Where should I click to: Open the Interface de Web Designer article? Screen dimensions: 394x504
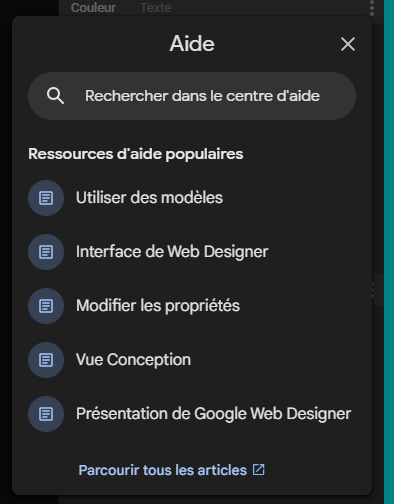click(x=172, y=252)
